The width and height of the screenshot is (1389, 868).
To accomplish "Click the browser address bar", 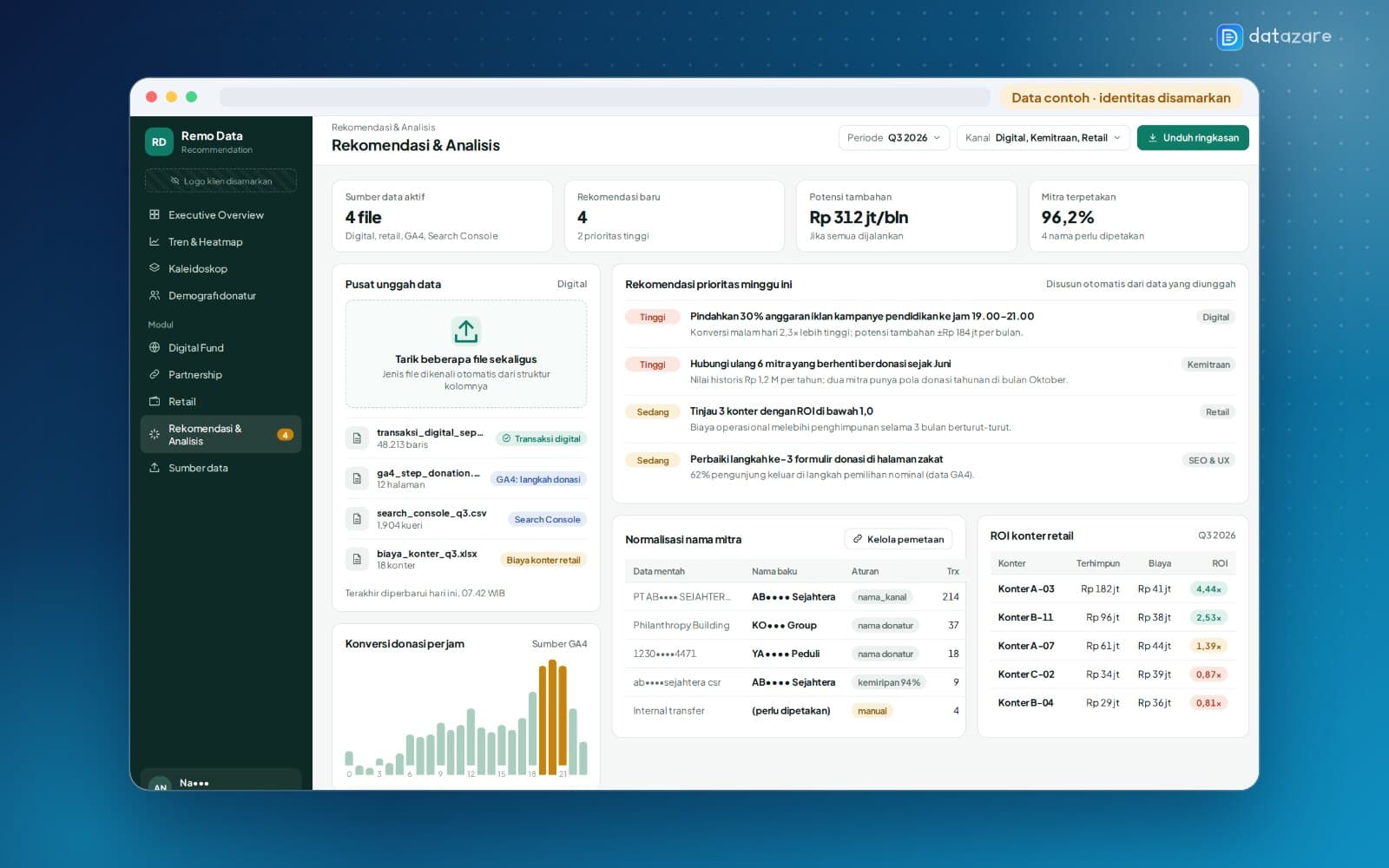I will coord(604,97).
